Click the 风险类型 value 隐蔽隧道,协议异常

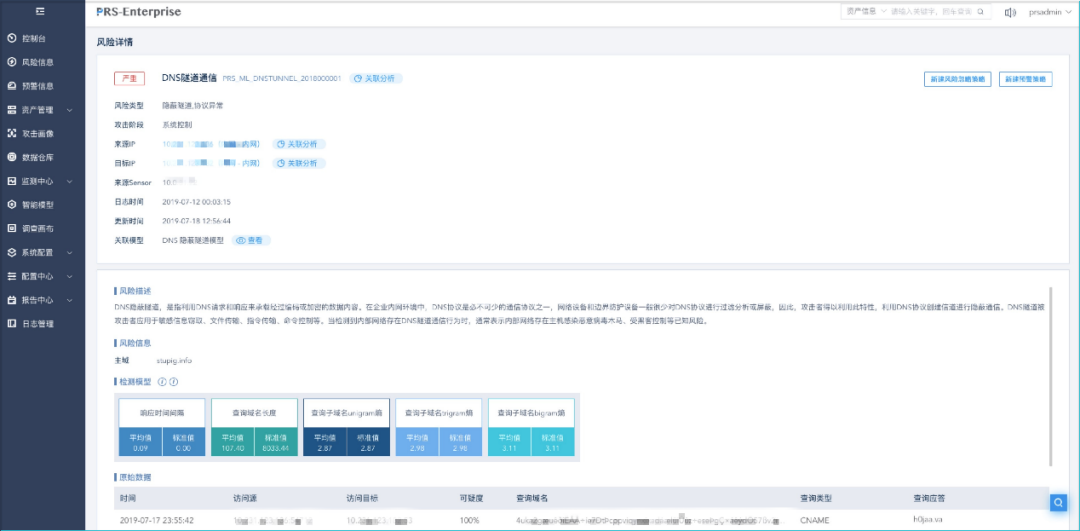pyautogui.click(x=192, y=106)
